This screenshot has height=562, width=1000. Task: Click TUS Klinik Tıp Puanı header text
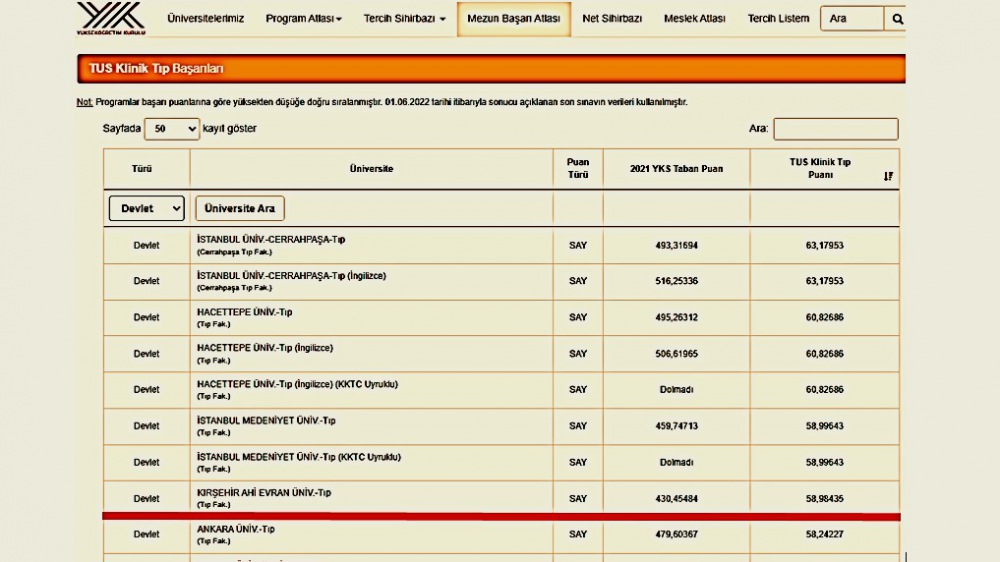(820, 169)
